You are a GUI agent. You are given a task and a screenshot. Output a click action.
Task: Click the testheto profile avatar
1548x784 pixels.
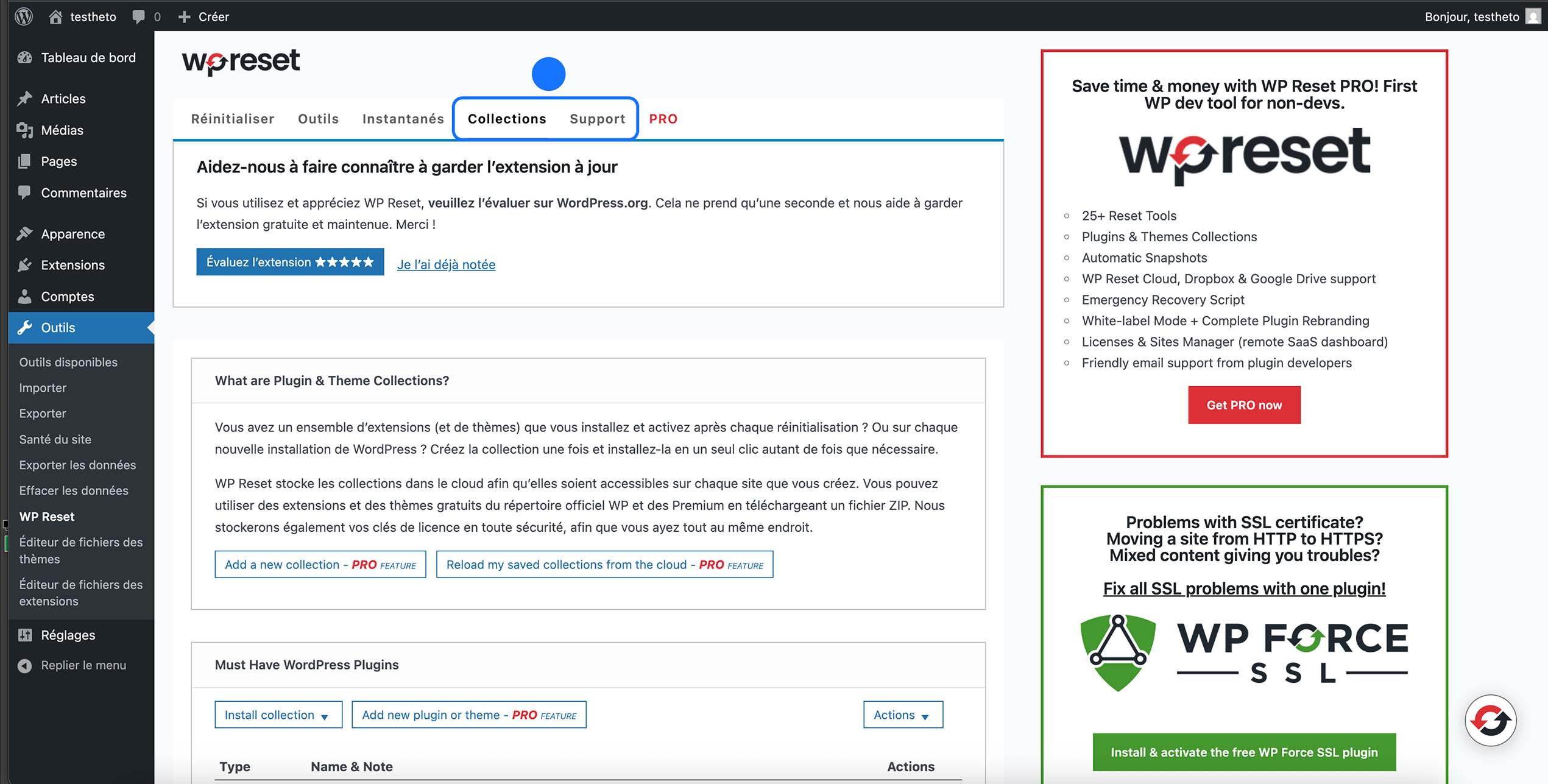(x=1534, y=16)
